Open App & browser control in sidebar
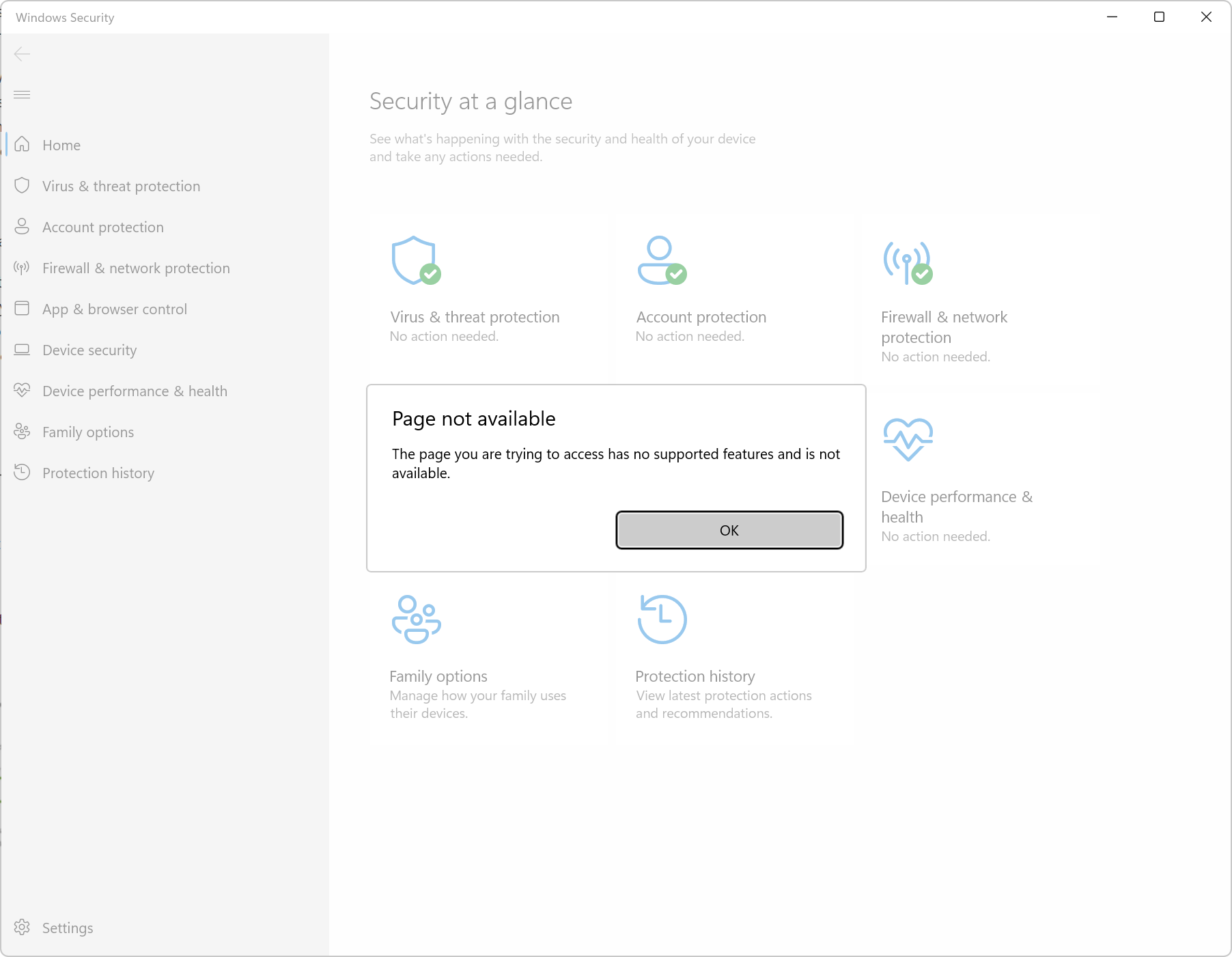1232x957 pixels. [x=114, y=309]
